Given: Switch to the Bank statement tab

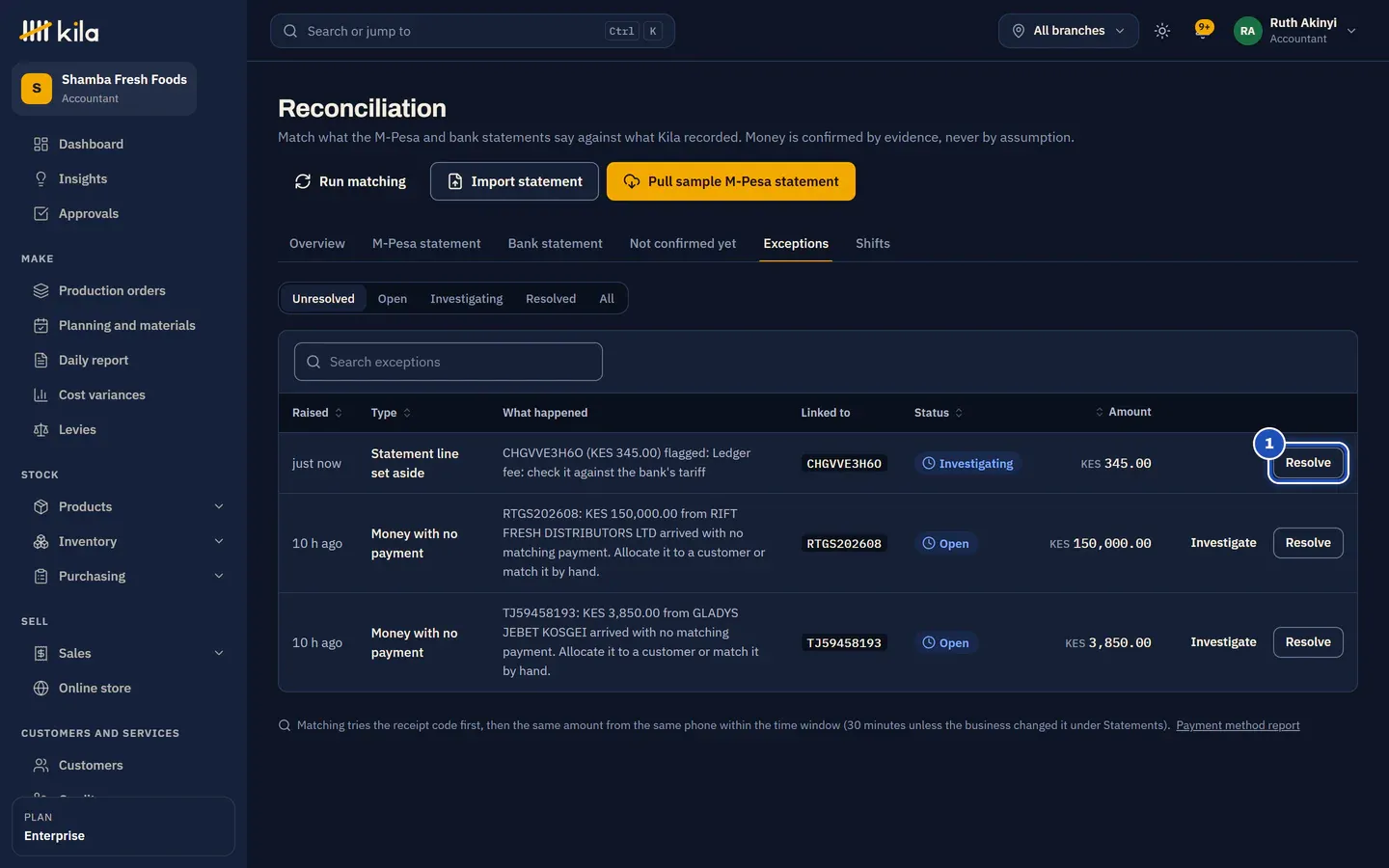Looking at the screenshot, I should (555, 244).
